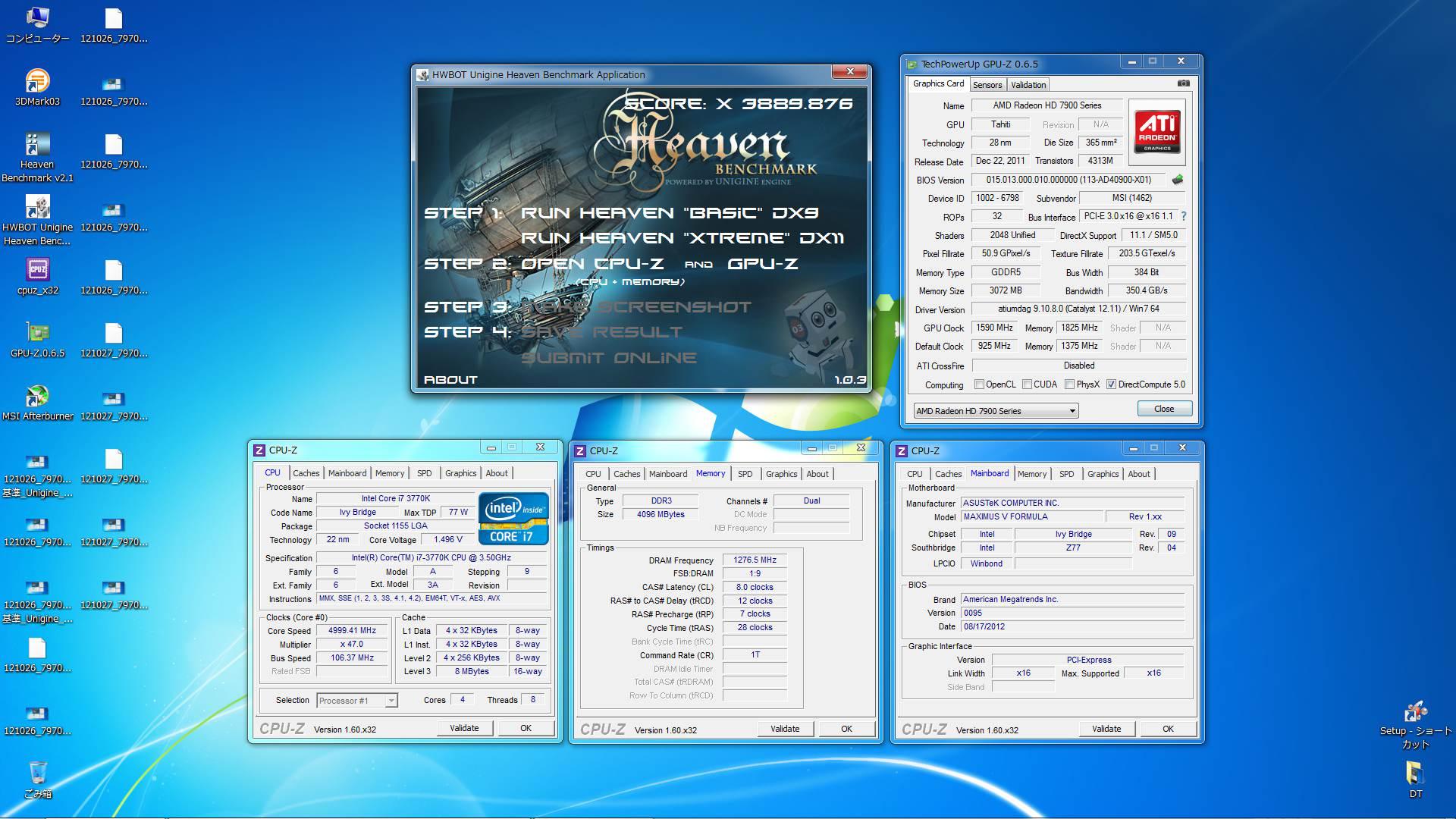Click the CAS# Latency 8.0 clocks value
This screenshot has width=1456, height=819.
pos(755,587)
